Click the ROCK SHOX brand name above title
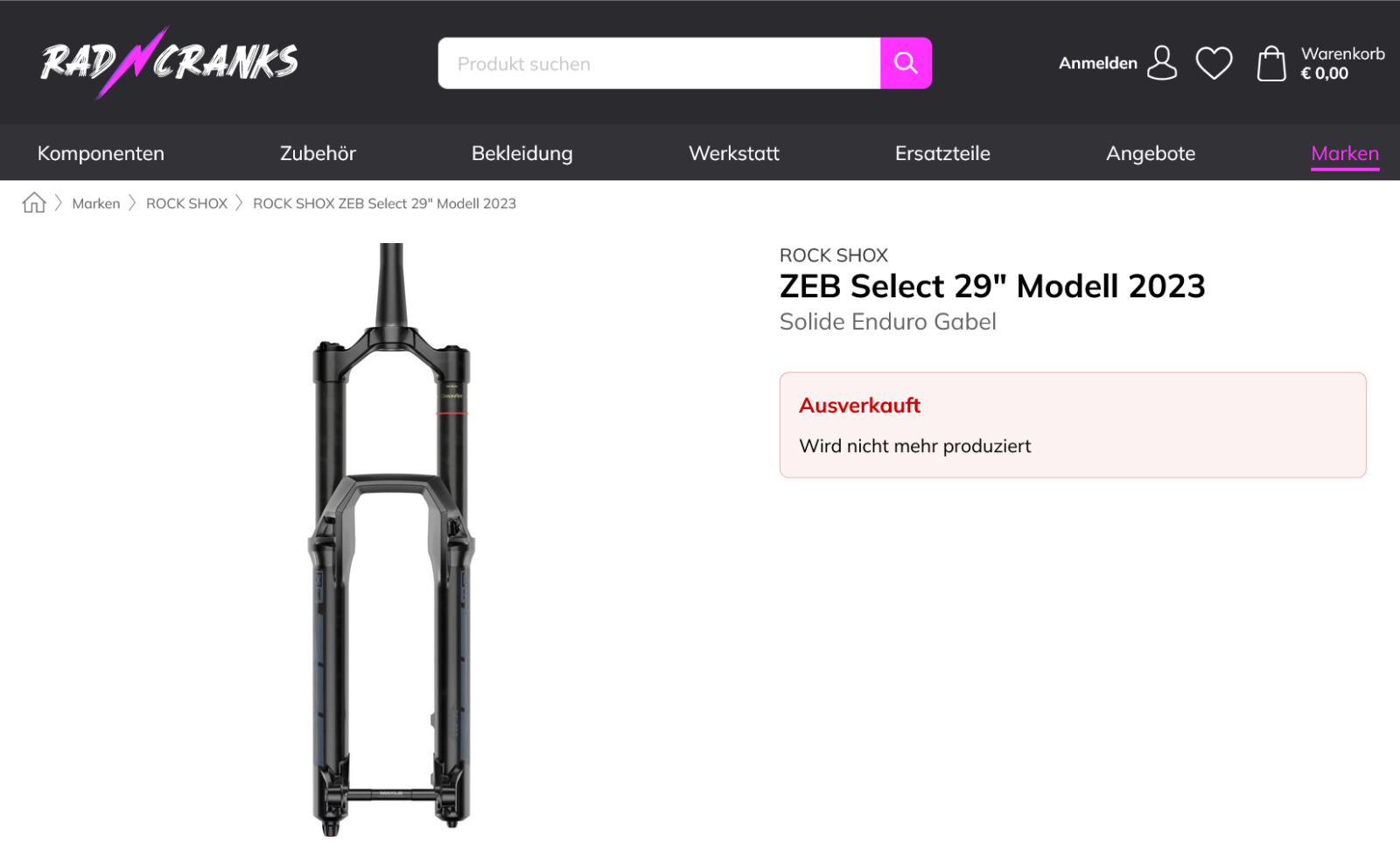 click(x=833, y=255)
